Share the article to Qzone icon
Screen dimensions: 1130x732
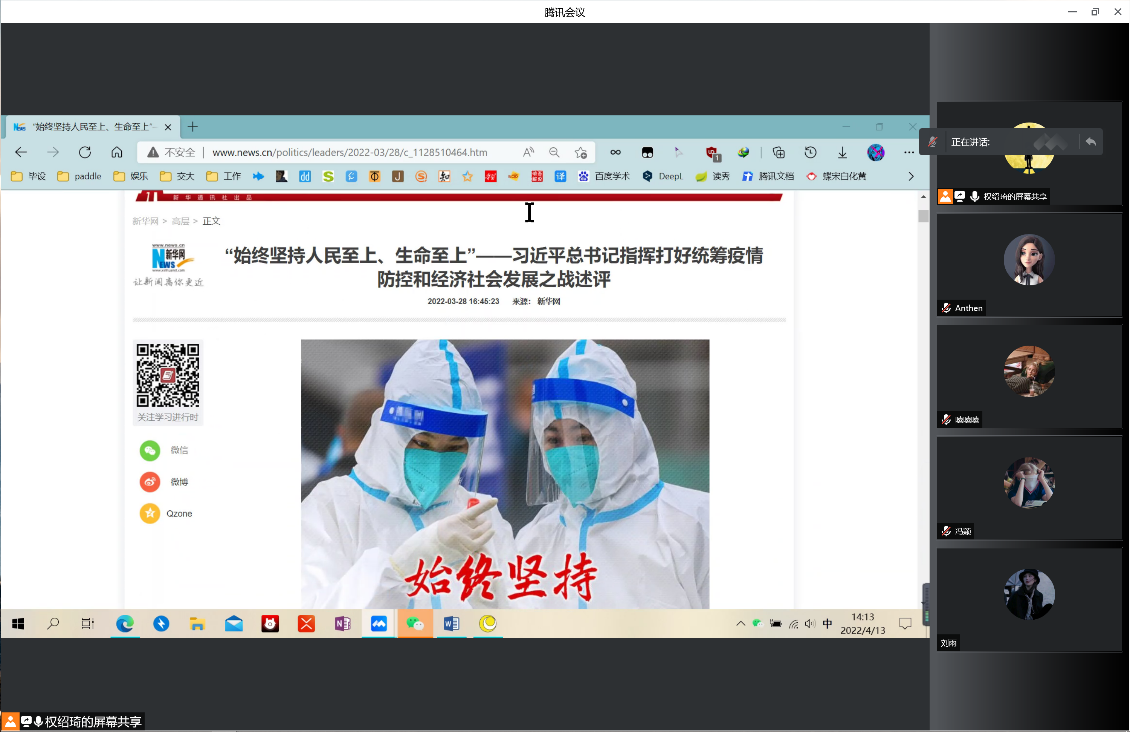tap(150, 514)
